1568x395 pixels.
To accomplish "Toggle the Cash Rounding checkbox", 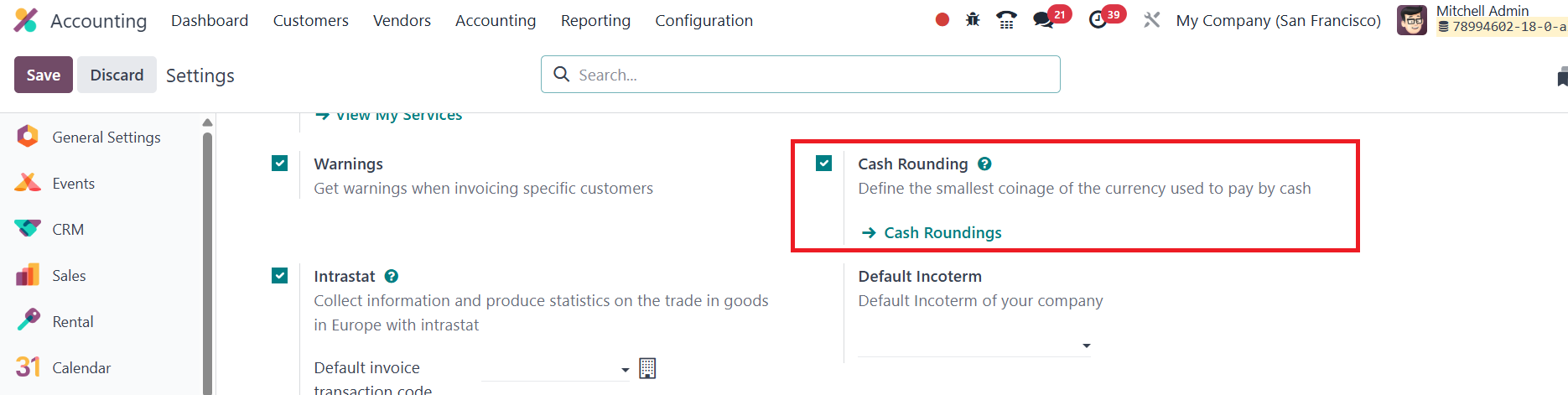I will [x=824, y=164].
